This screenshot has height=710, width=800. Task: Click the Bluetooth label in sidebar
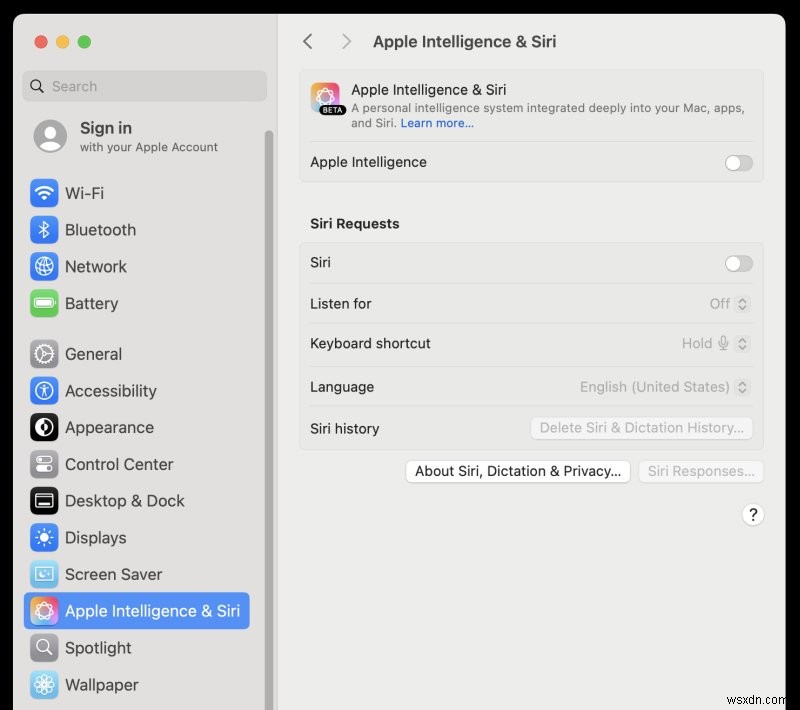[101, 230]
